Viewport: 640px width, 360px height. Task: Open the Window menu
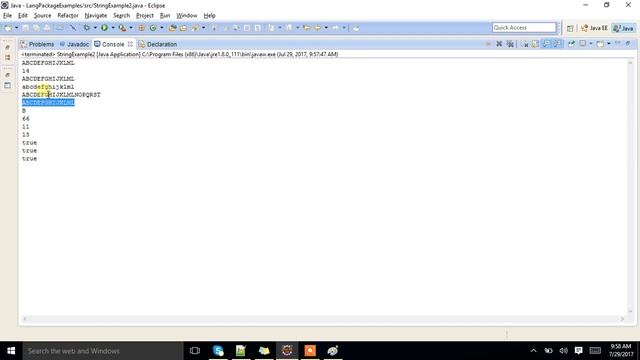point(187,16)
